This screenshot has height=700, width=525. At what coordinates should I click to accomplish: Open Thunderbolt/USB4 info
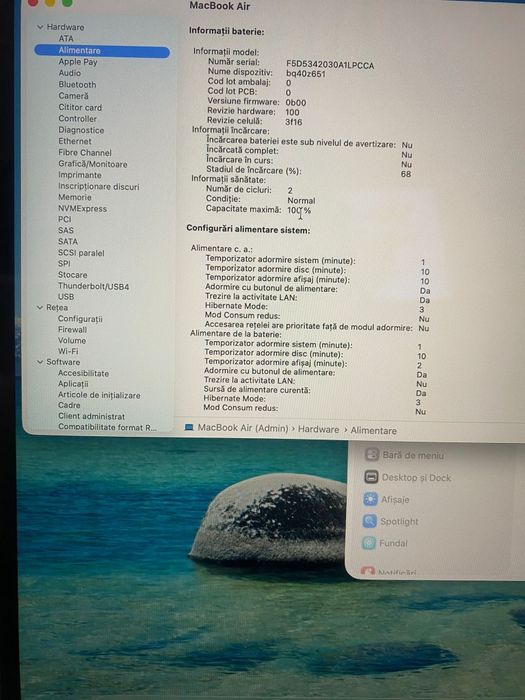click(94, 286)
